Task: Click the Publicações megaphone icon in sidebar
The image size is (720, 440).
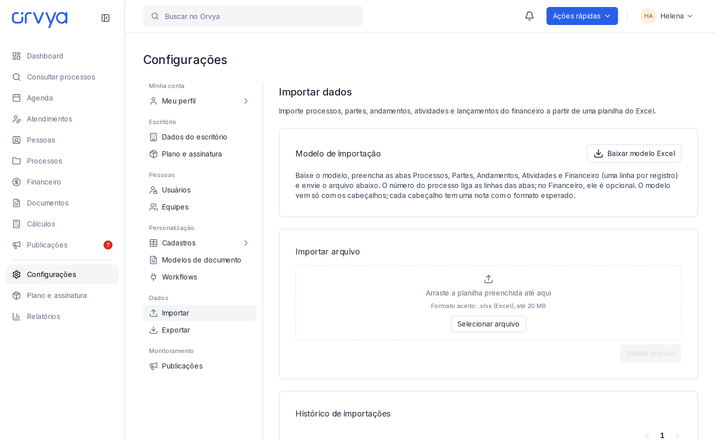Action: [17, 245]
